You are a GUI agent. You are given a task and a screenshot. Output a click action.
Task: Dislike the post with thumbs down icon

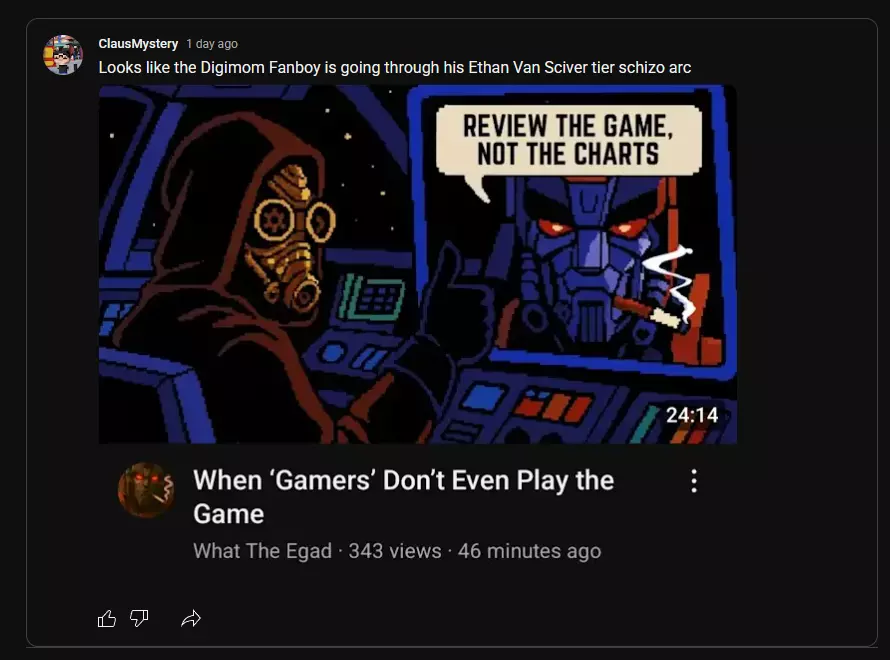point(139,618)
